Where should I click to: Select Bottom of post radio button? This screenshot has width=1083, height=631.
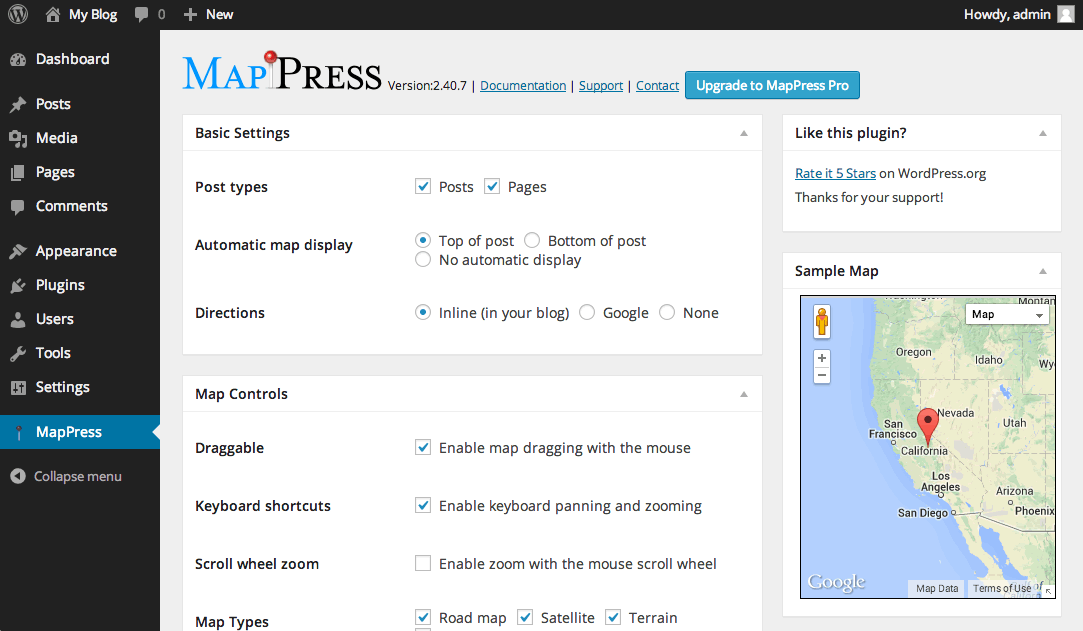[532, 240]
